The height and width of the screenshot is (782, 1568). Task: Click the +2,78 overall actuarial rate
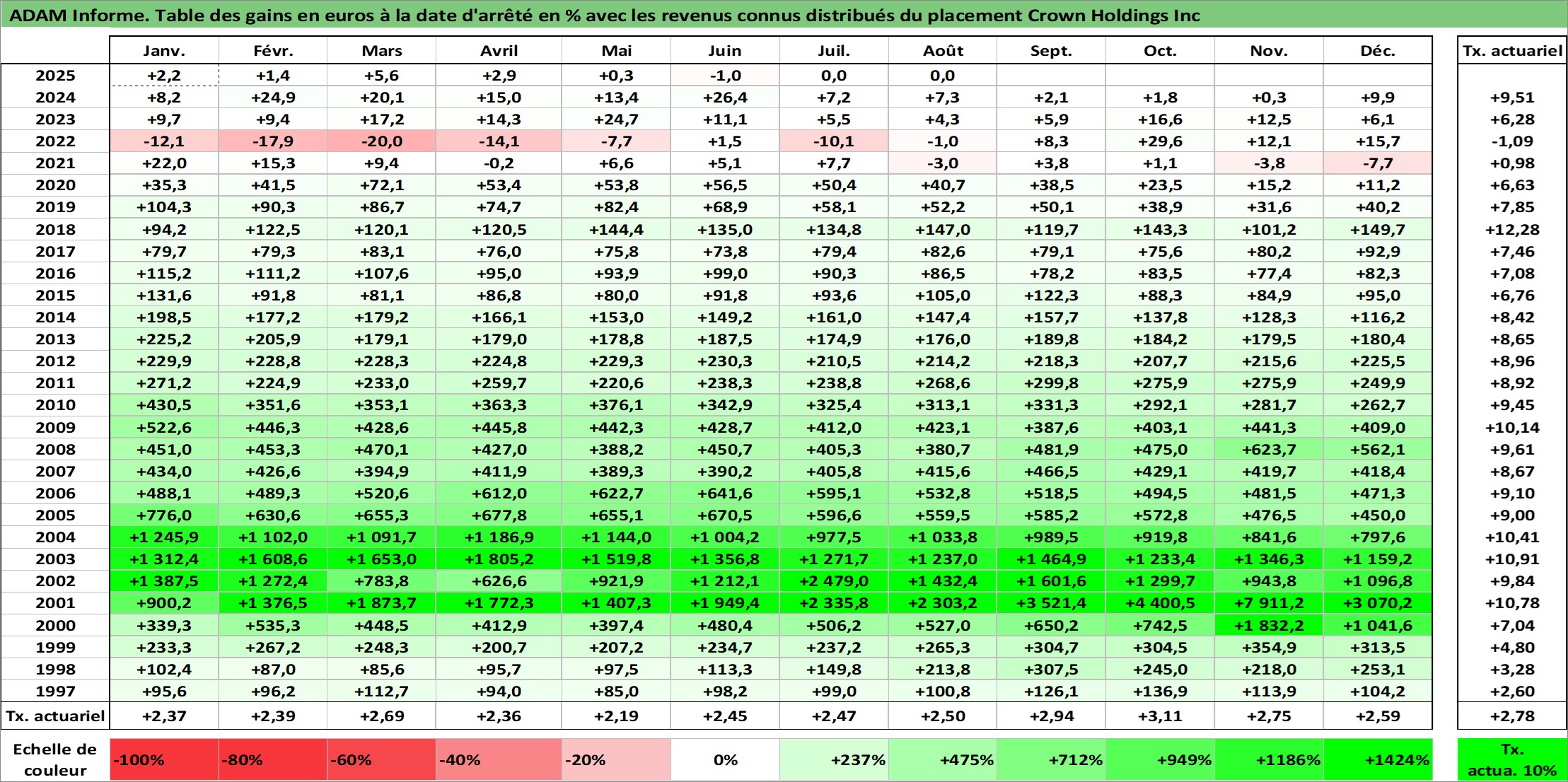click(1512, 716)
